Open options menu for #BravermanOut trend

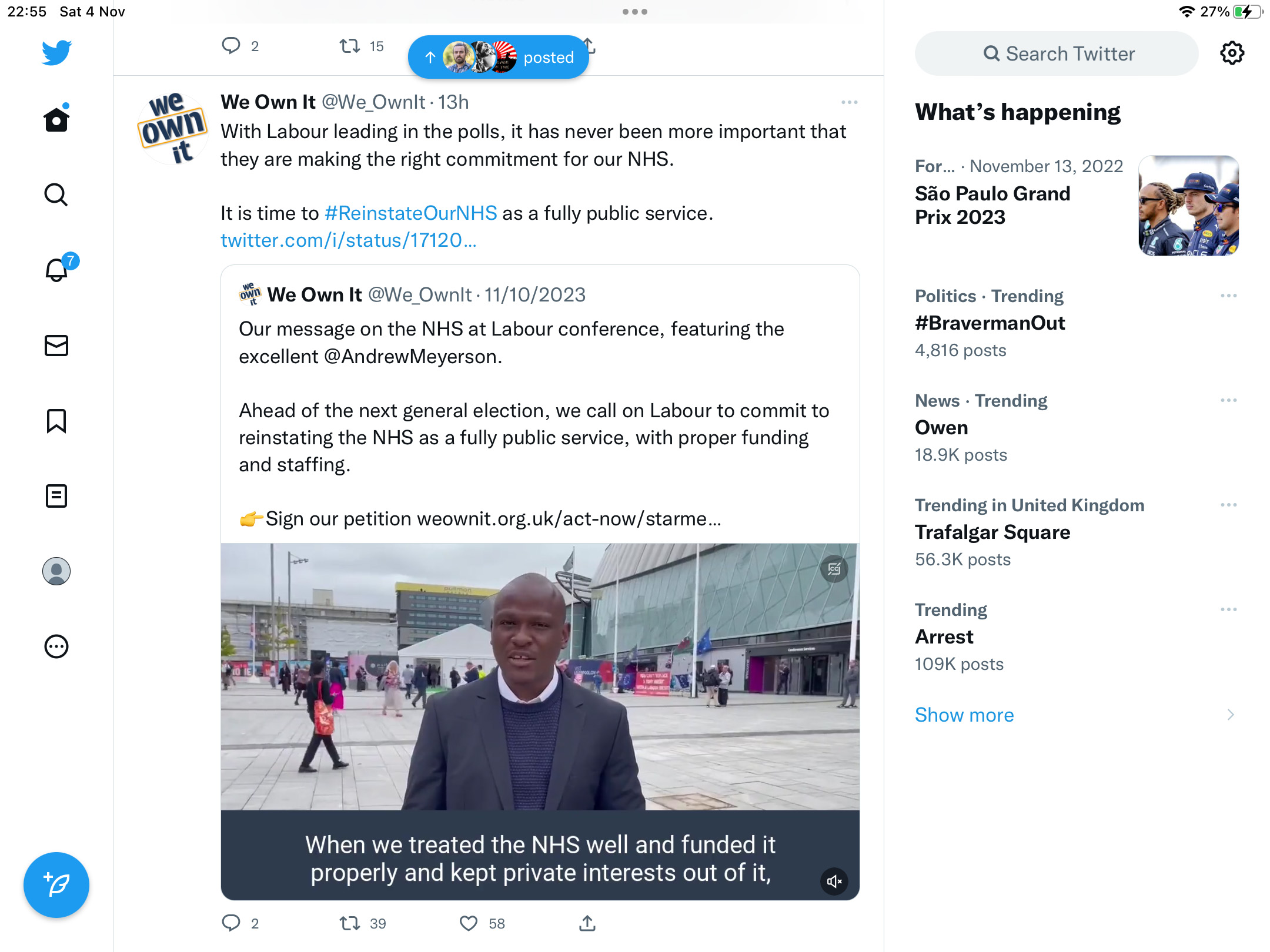1228,296
